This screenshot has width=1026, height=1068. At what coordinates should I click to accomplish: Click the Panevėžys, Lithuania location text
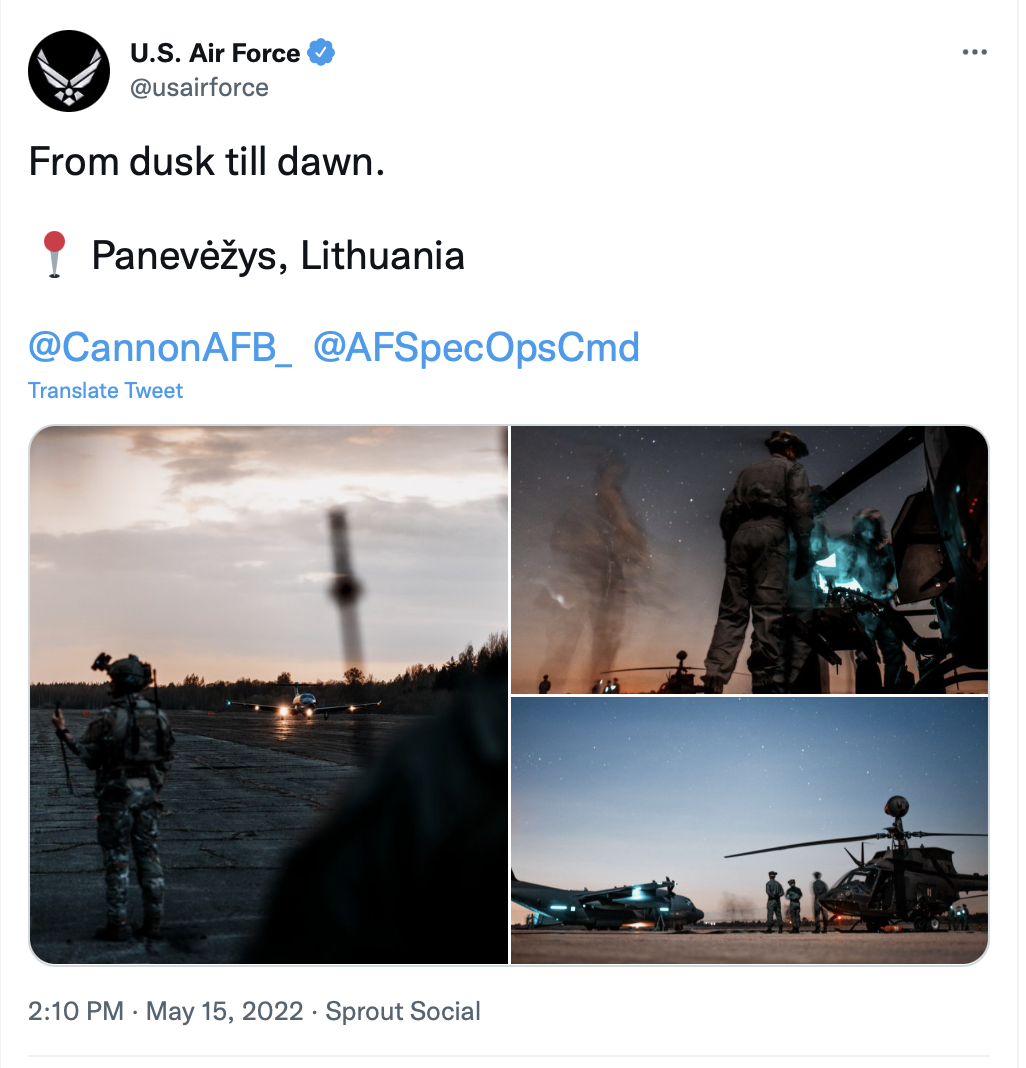point(278,256)
